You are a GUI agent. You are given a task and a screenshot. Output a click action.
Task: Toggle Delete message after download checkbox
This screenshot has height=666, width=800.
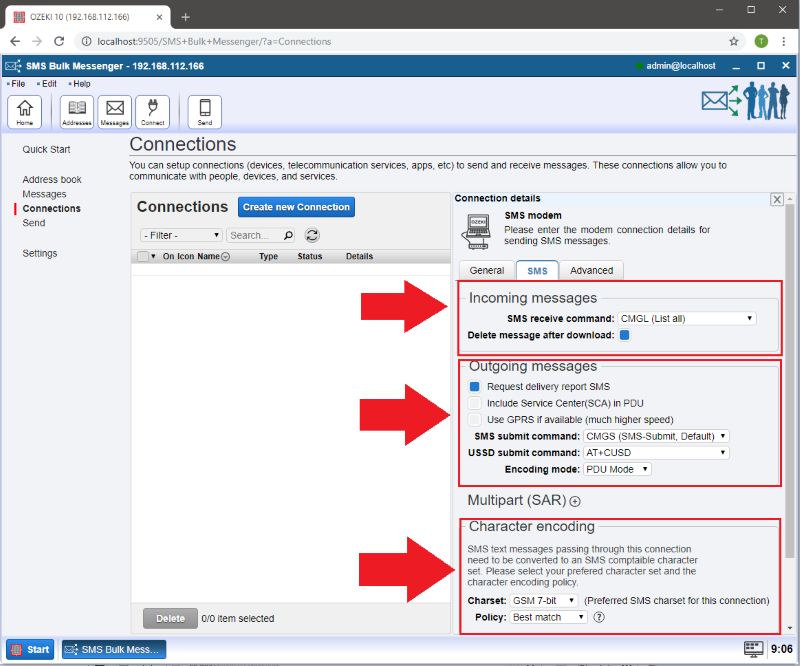pos(624,335)
